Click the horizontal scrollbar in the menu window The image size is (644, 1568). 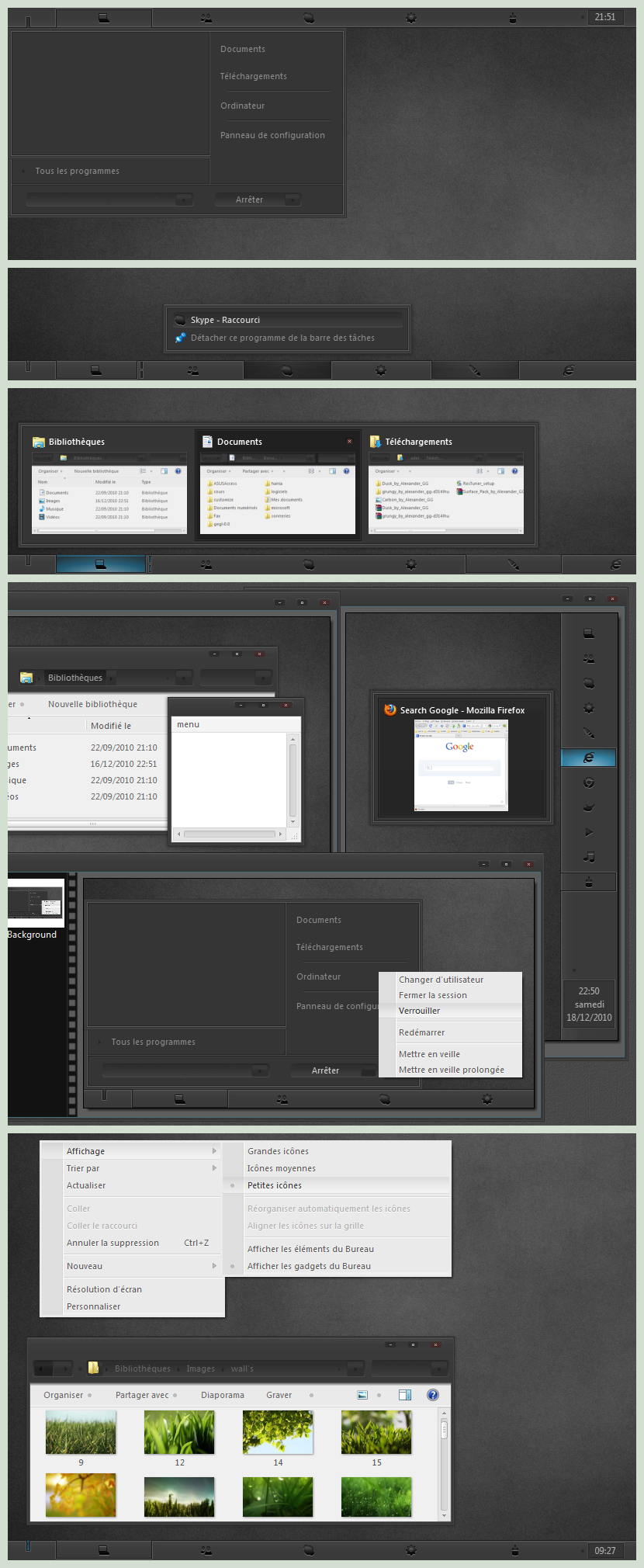click(230, 834)
